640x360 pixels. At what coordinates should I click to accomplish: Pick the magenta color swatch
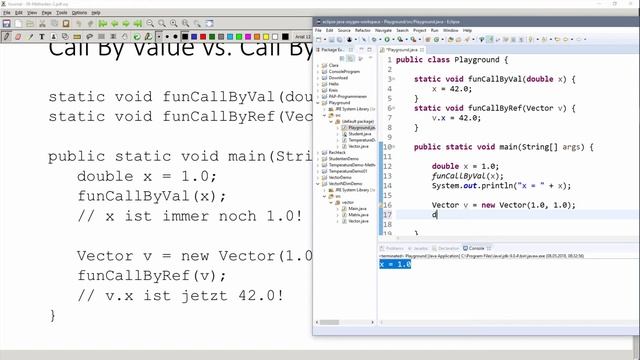pyautogui.click(x=248, y=37)
